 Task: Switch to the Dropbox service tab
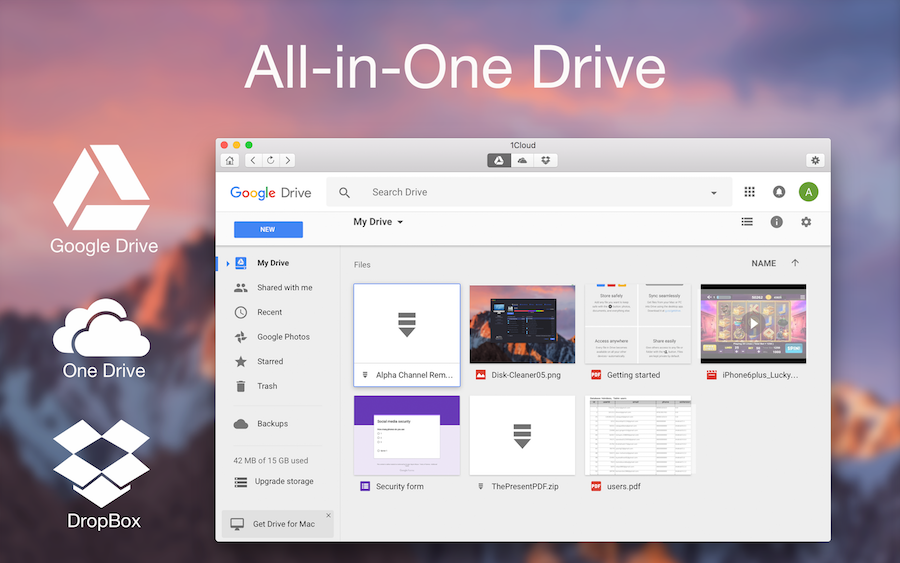(x=545, y=161)
